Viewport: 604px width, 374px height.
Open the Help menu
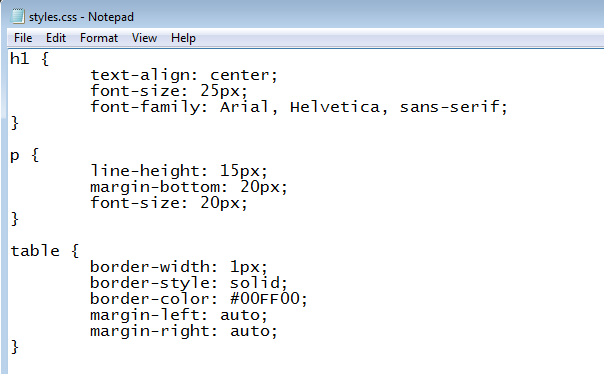point(183,38)
